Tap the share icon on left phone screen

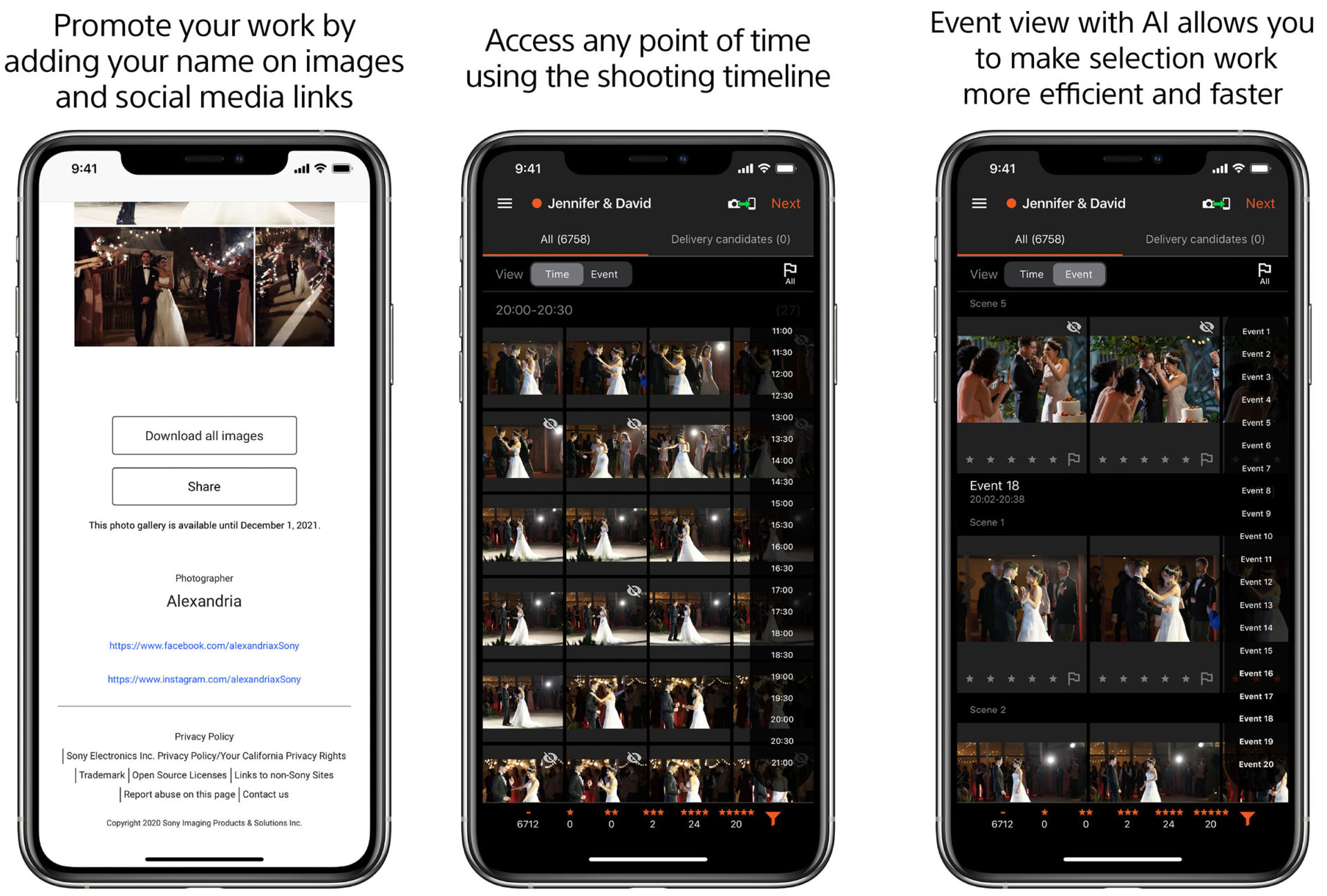pyautogui.click(x=205, y=487)
